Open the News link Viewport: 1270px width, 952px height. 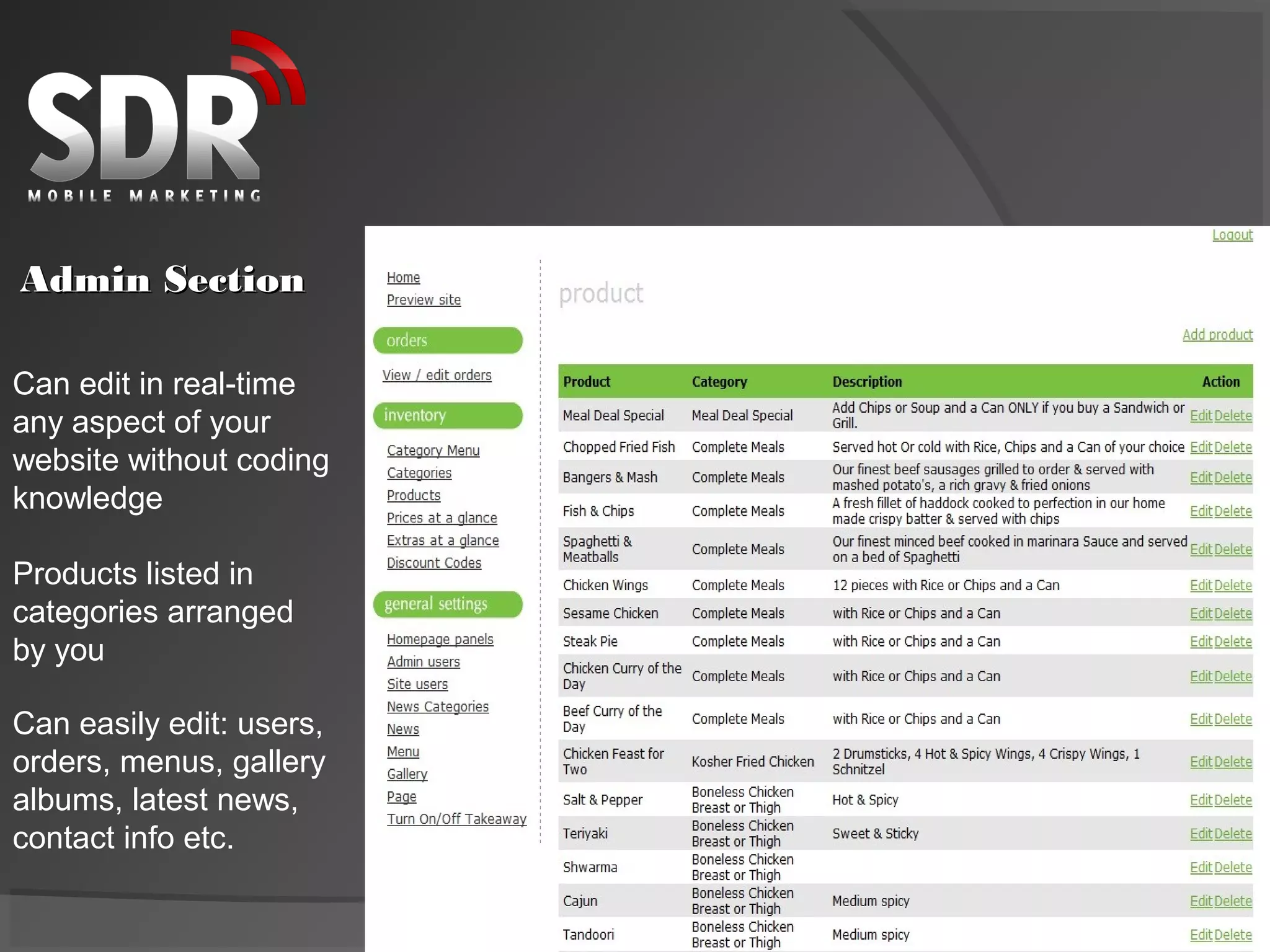coord(402,729)
